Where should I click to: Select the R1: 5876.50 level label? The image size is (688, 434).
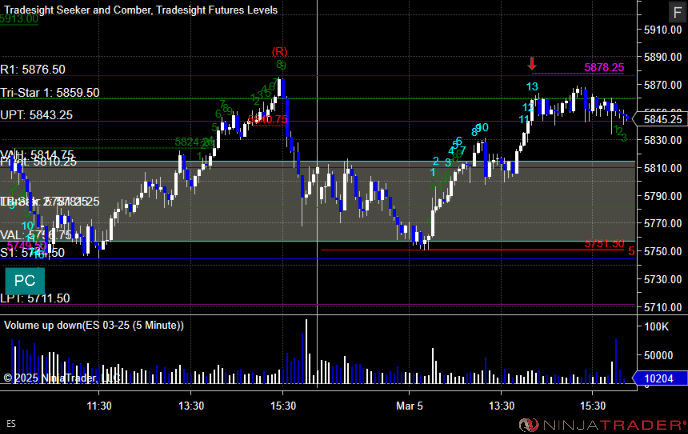(x=33, y=69)
